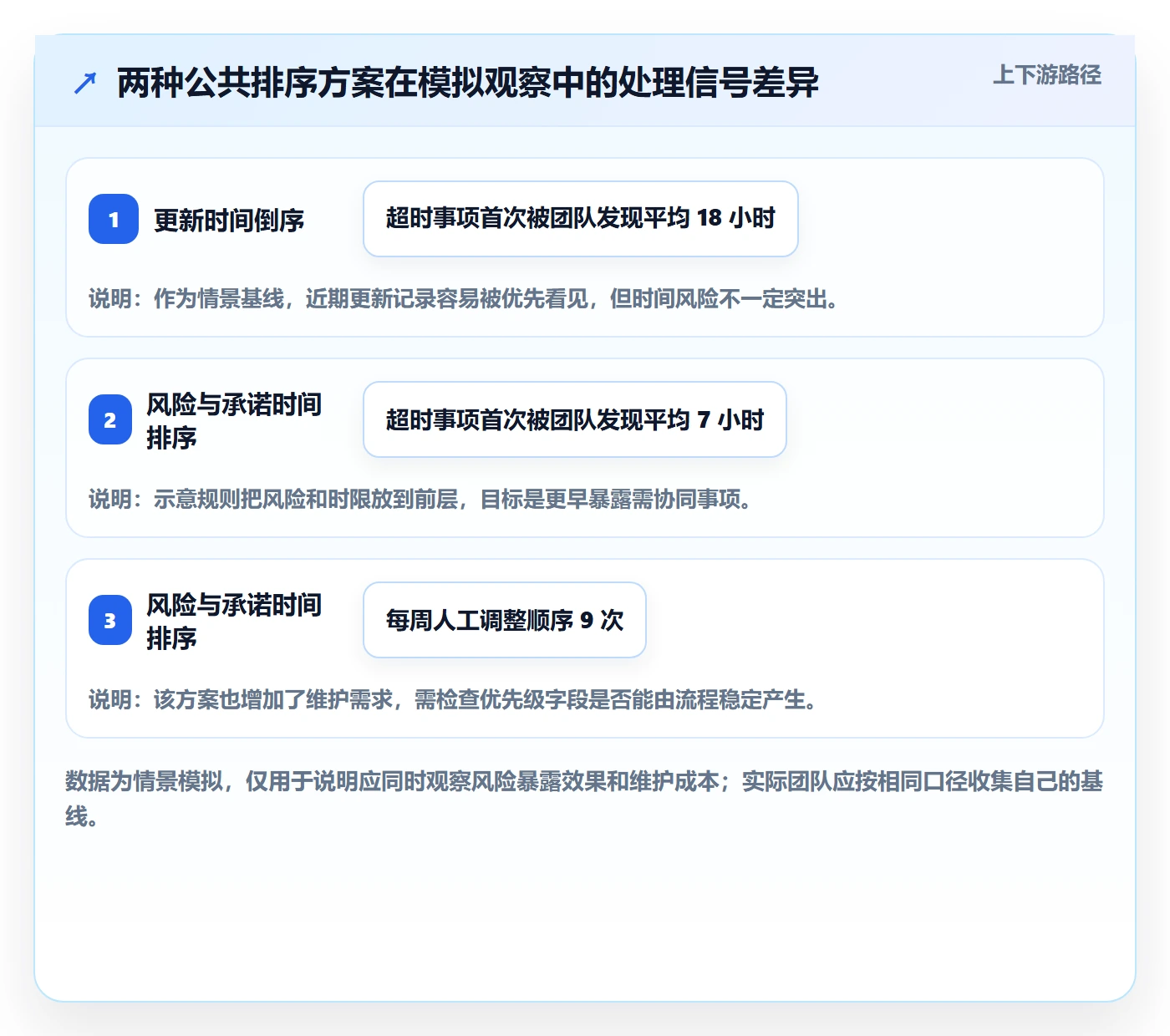Click the number 3 badge
1170x1036 pixels.
tap(110, 620)
